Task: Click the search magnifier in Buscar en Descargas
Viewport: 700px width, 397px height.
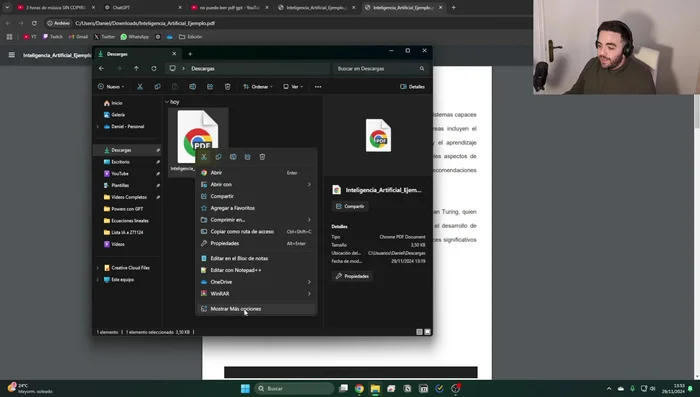Action: [422, 68]
